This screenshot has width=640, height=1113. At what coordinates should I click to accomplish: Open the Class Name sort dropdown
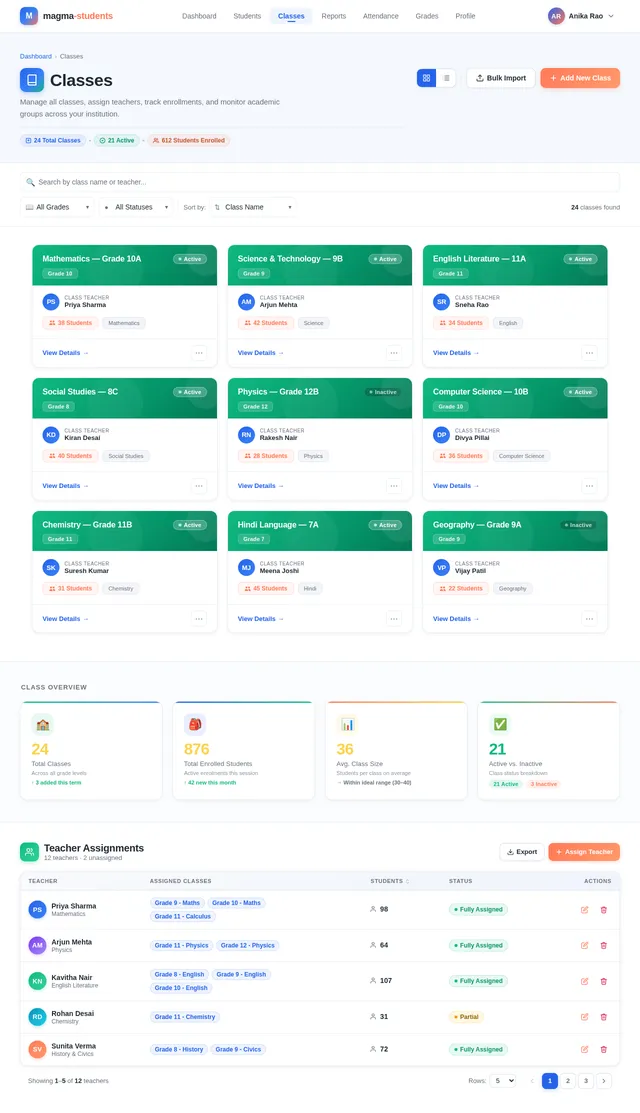(x=253, y=207)
